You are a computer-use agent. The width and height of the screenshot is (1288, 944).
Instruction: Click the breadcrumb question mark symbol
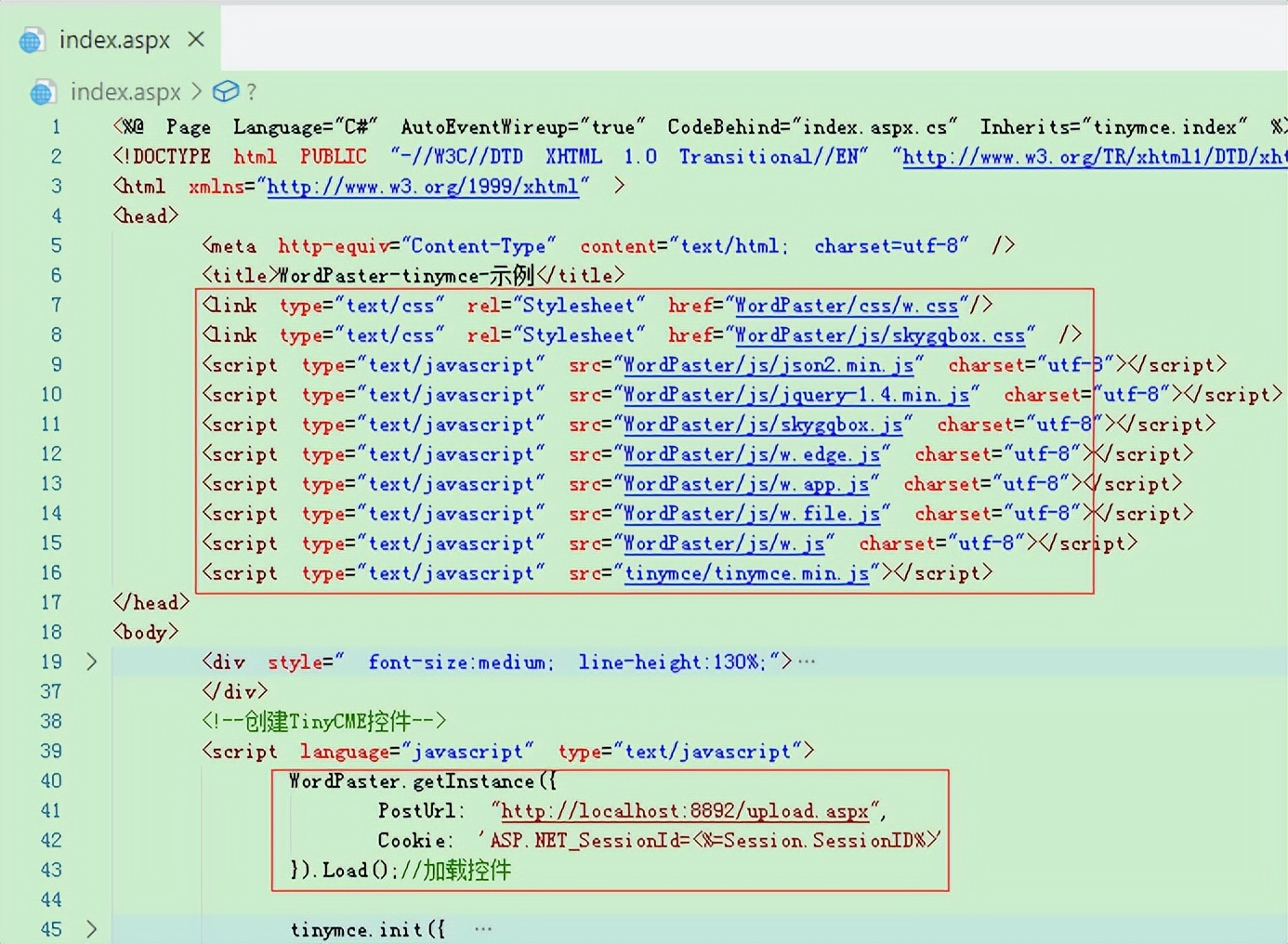click(x=251, y=91)
